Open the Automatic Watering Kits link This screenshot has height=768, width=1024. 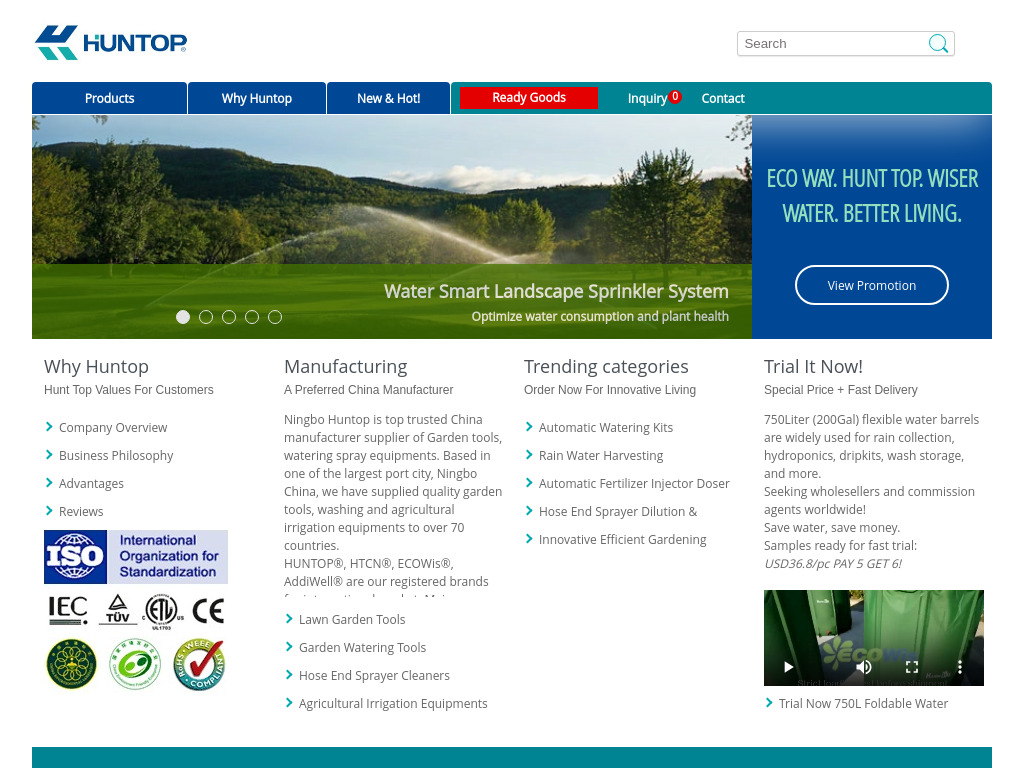[605, 428]
